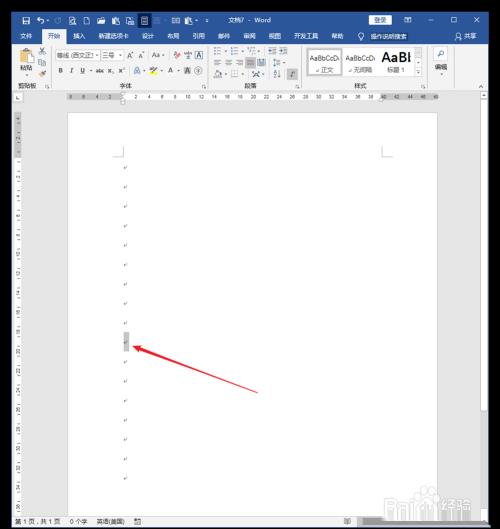Open the font dialog launcher
Image resolution: width=500 pixels, height=529 pixels.
click(204, 87)
